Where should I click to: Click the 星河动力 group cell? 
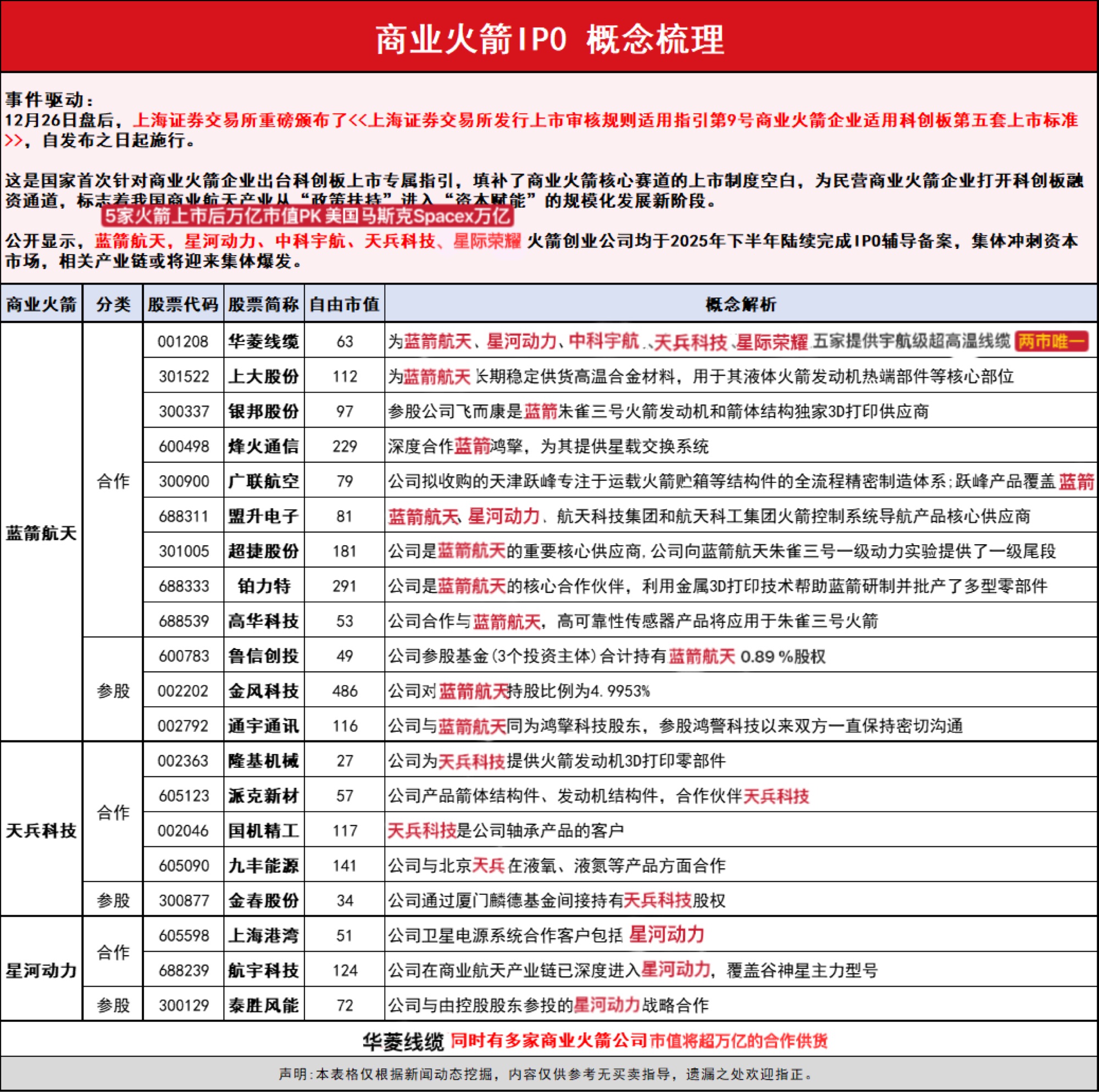[41, 970]
